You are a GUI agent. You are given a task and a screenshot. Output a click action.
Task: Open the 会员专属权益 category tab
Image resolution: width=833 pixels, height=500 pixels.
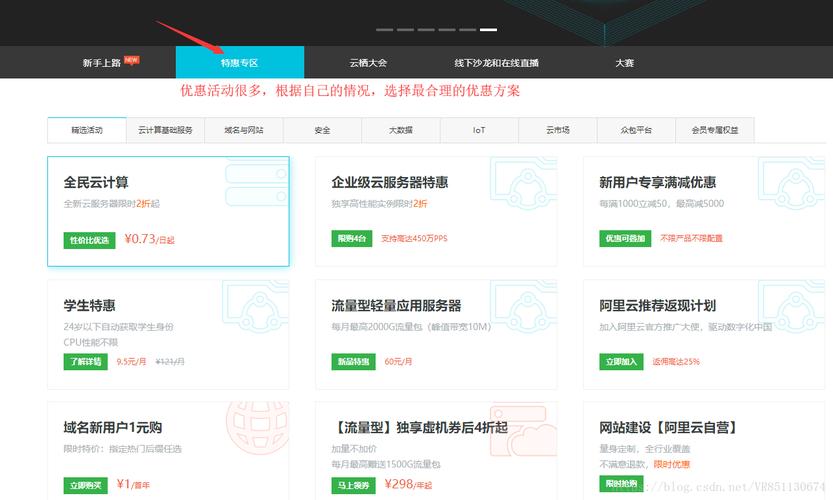[x=715, y=130]
